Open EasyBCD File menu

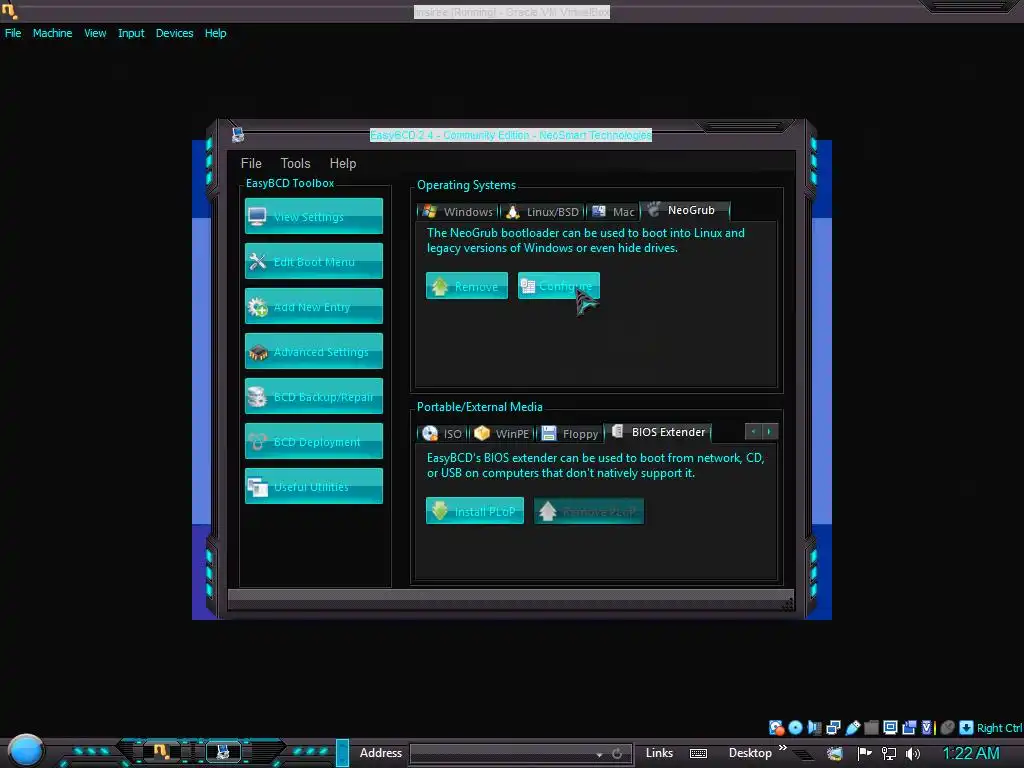click(251, 163)
